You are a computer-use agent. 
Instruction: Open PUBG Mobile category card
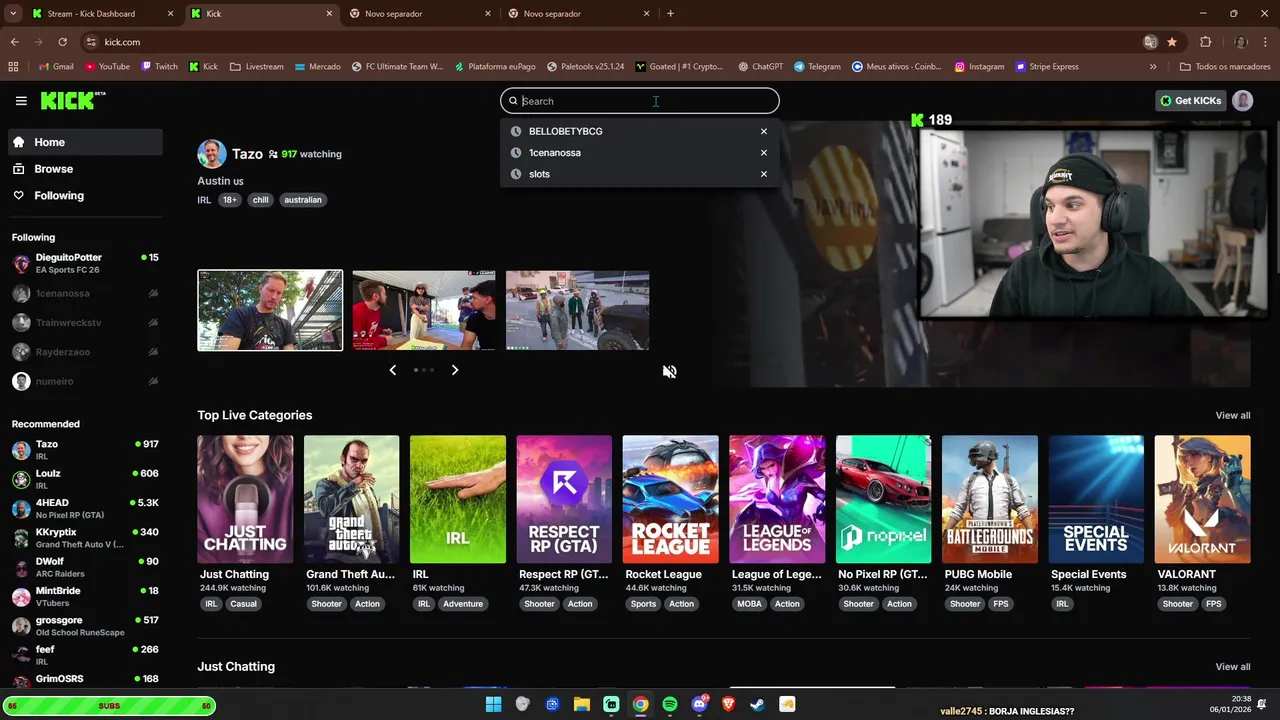pyautogui.click(x=989, y=499)
